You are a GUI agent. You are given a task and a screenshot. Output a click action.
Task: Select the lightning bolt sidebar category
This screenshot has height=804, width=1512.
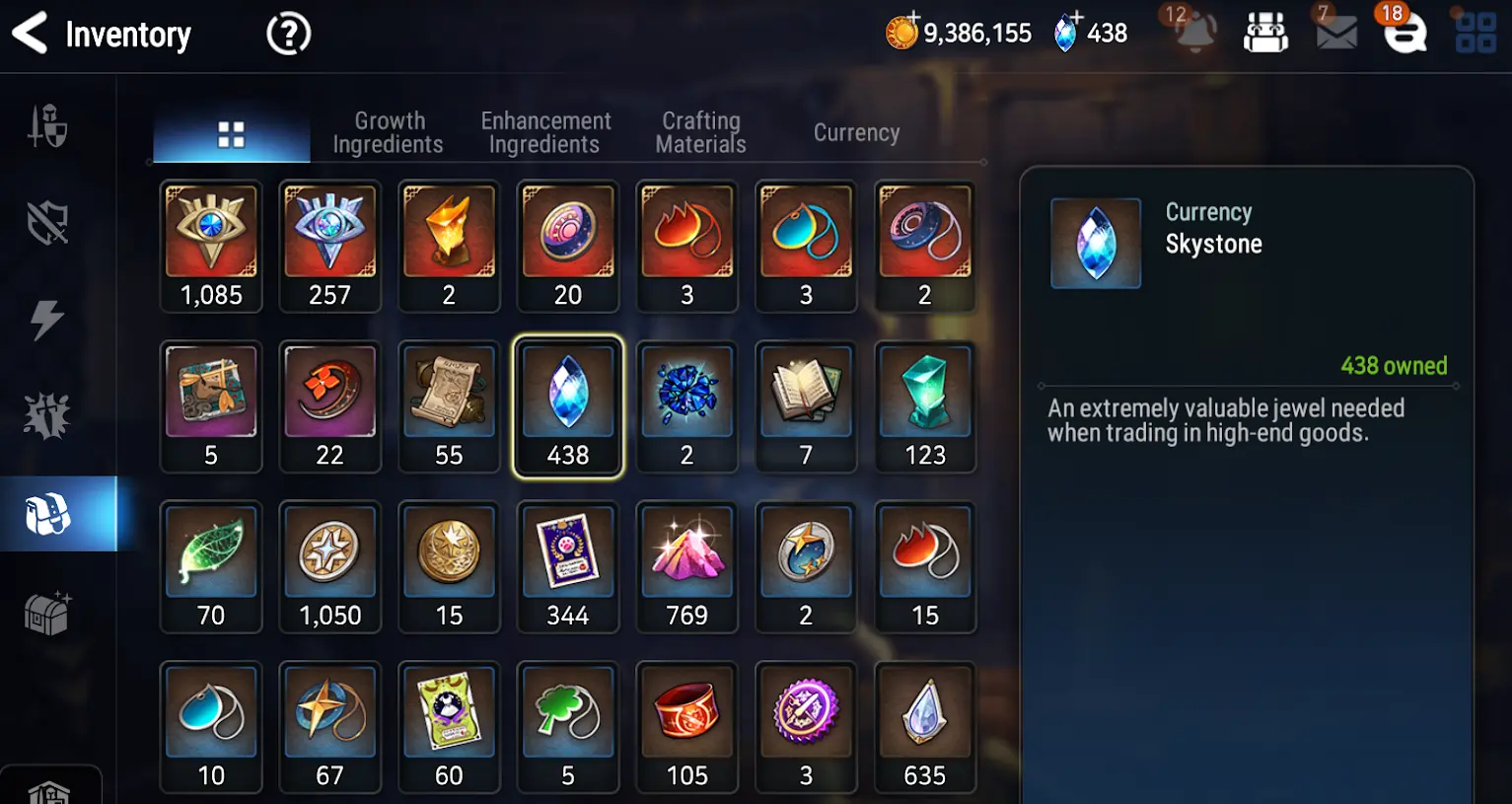pos(46,320)
